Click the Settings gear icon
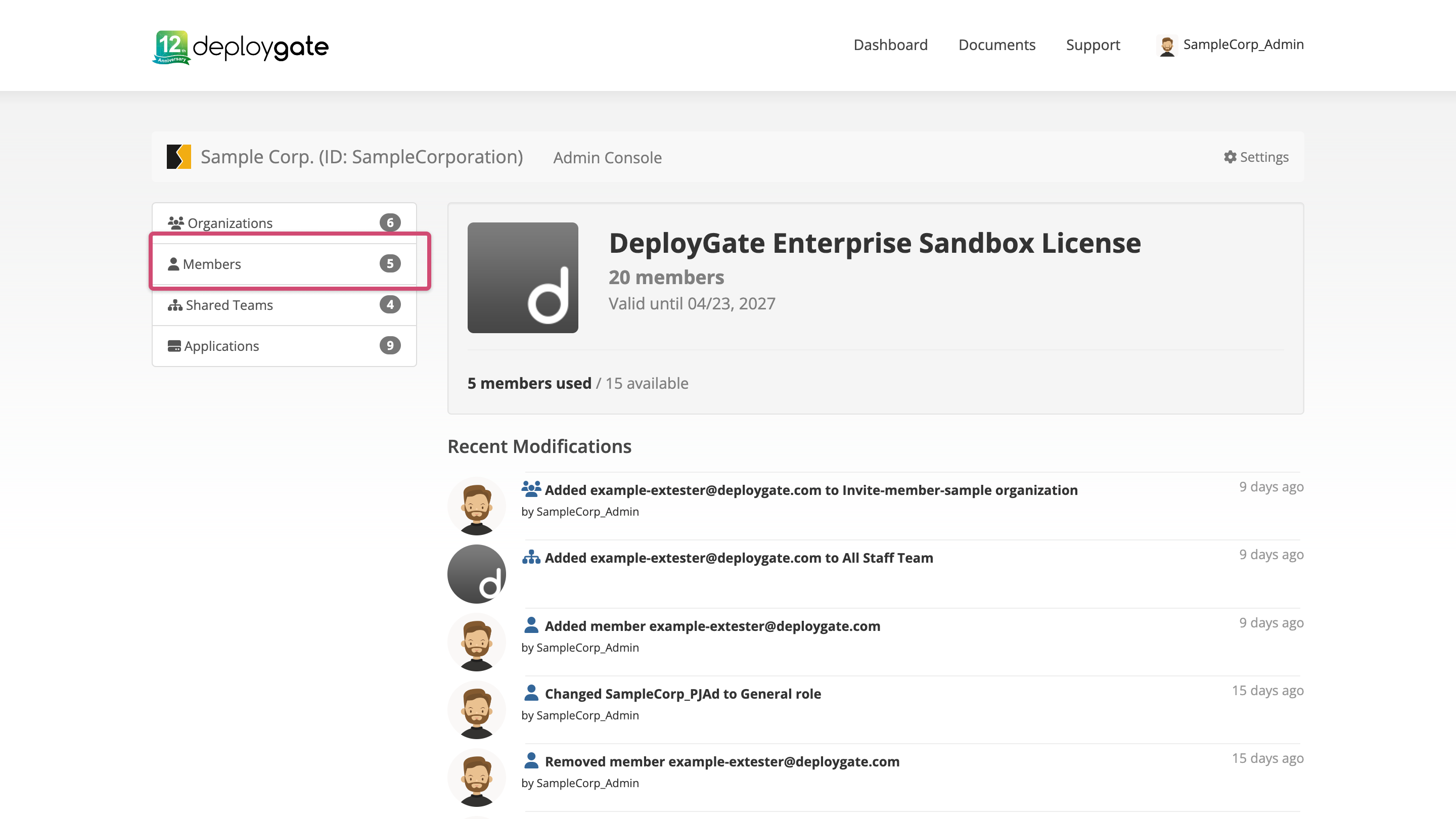Screen dimensions: 1456x819 1230,157
